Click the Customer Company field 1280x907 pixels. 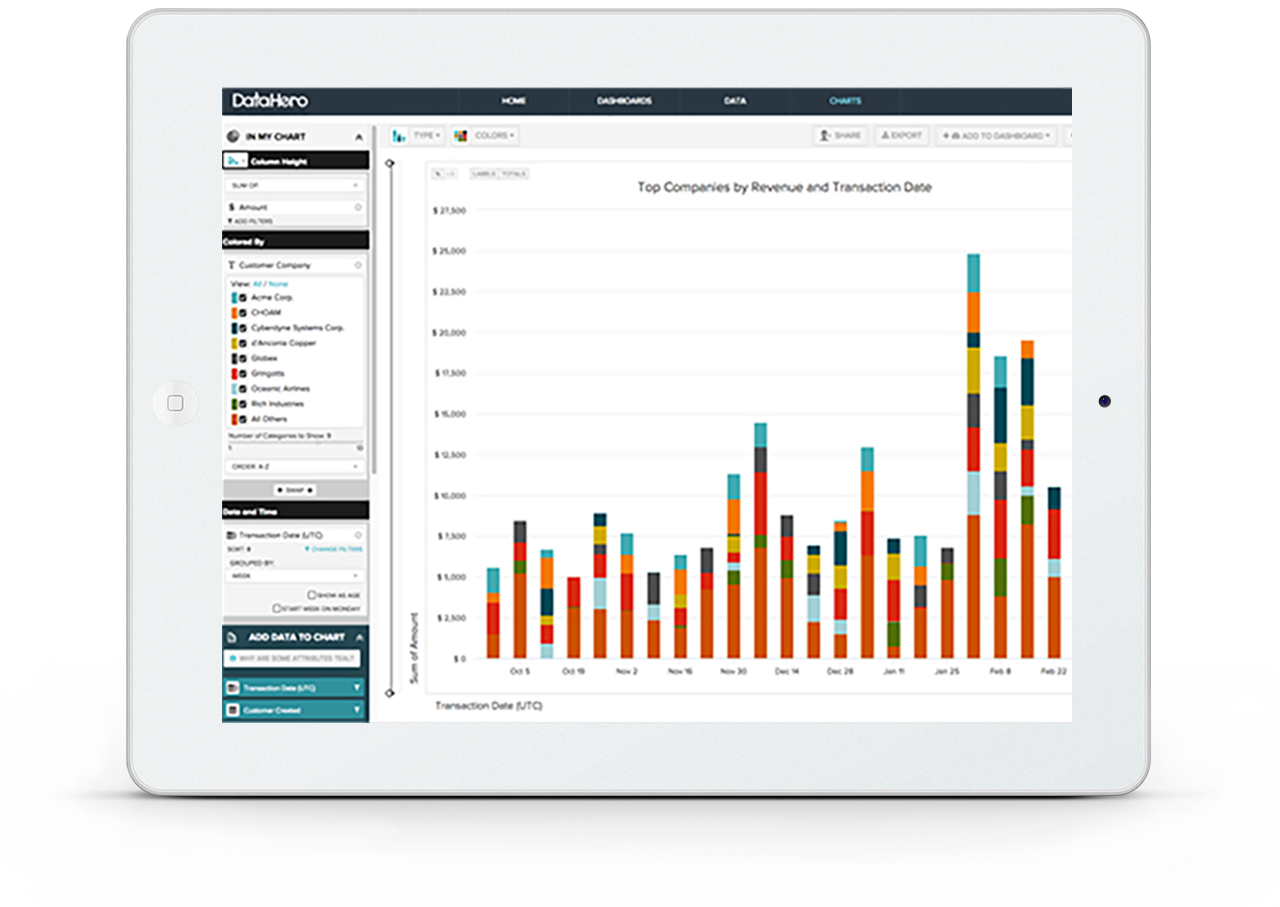click(295, 265)
